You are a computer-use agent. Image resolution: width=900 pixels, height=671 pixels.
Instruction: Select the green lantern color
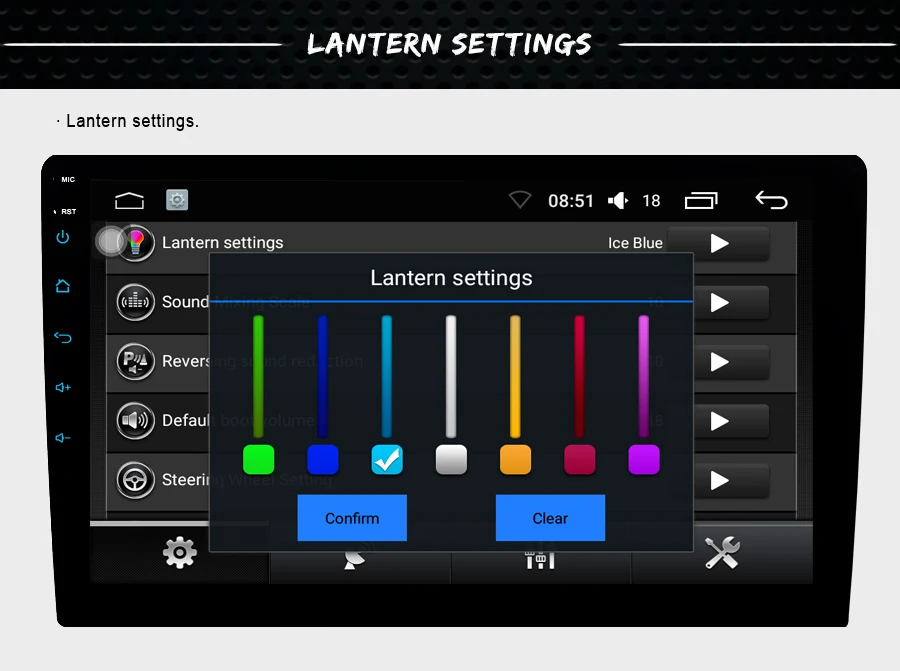click(258, 459)
